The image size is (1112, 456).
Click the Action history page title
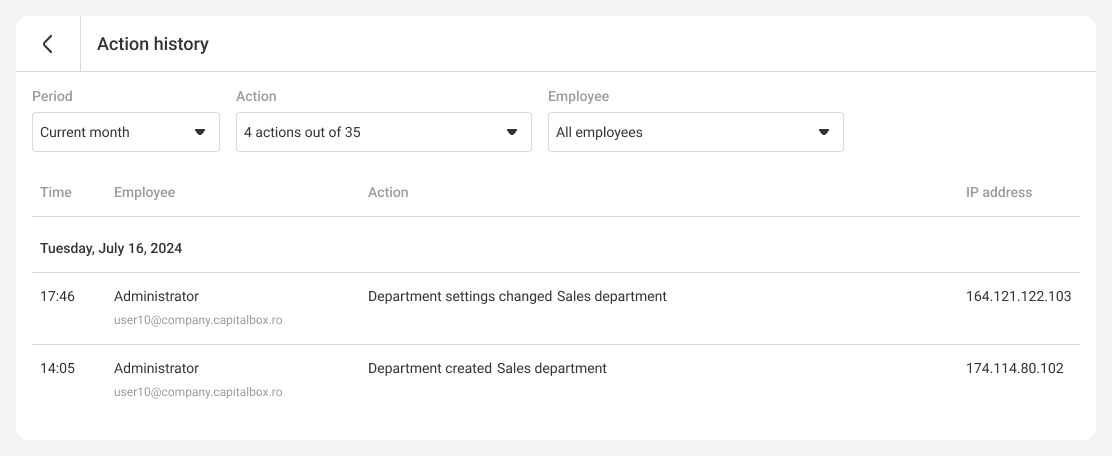tap(153, 44)
